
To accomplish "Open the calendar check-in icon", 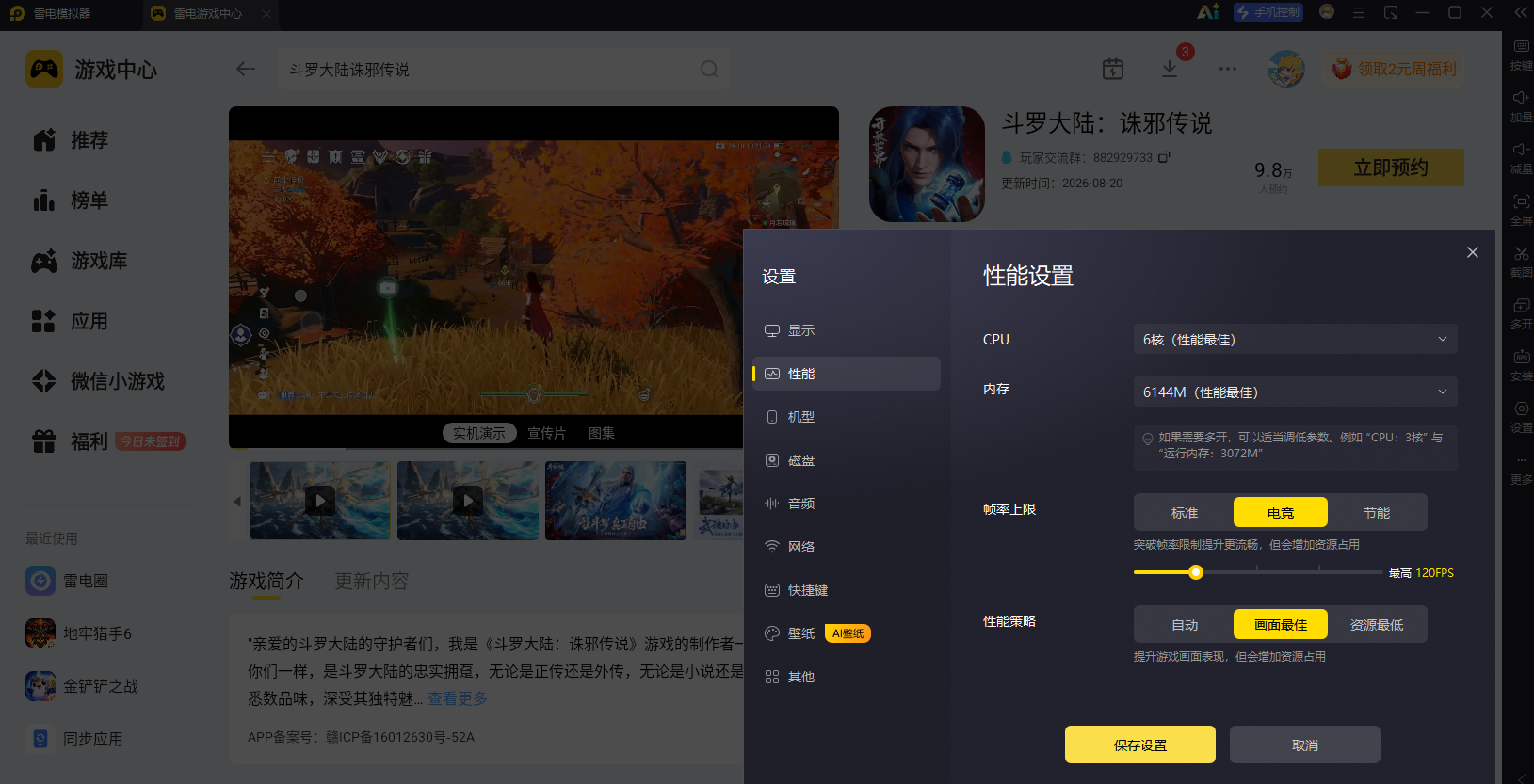I will coord(1113,69).
